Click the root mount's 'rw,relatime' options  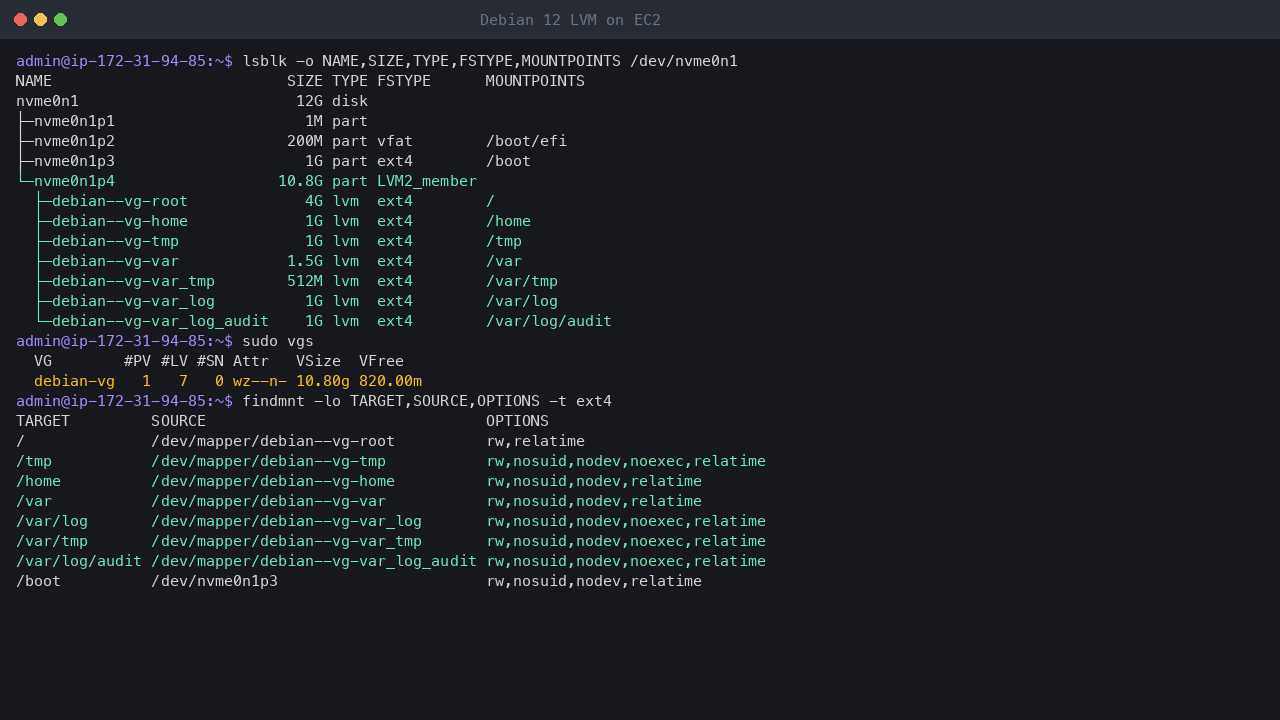coord(535,441)
